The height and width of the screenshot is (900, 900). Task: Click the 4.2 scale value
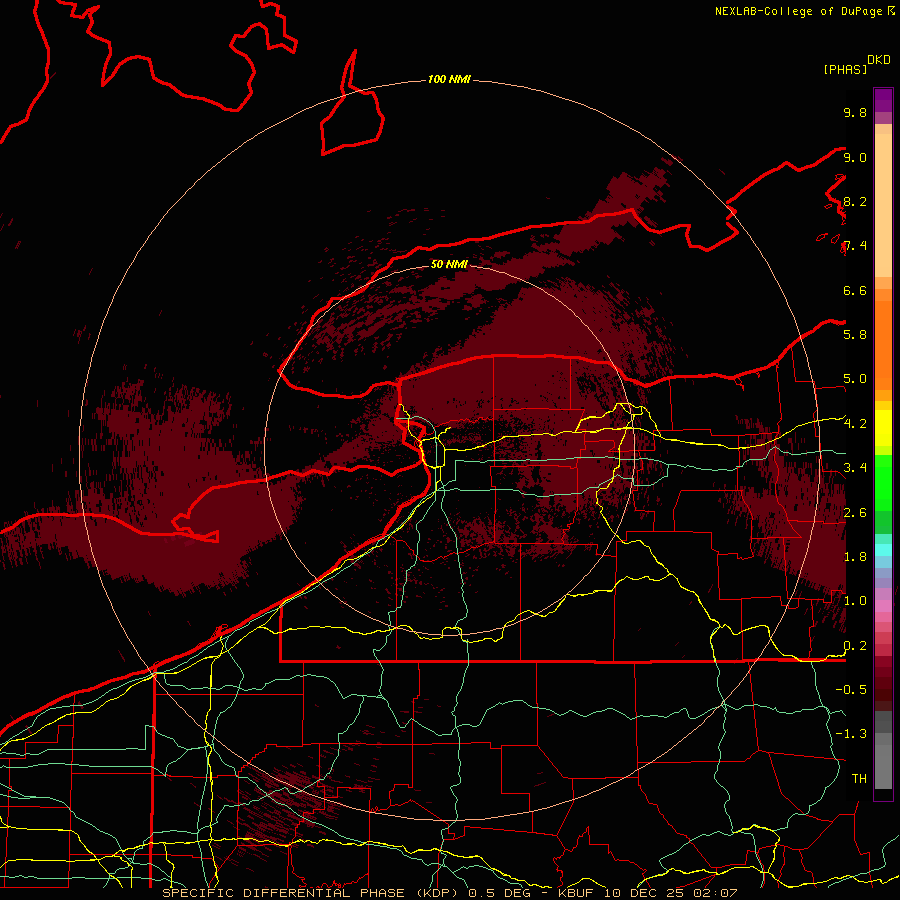pos(855,424)
